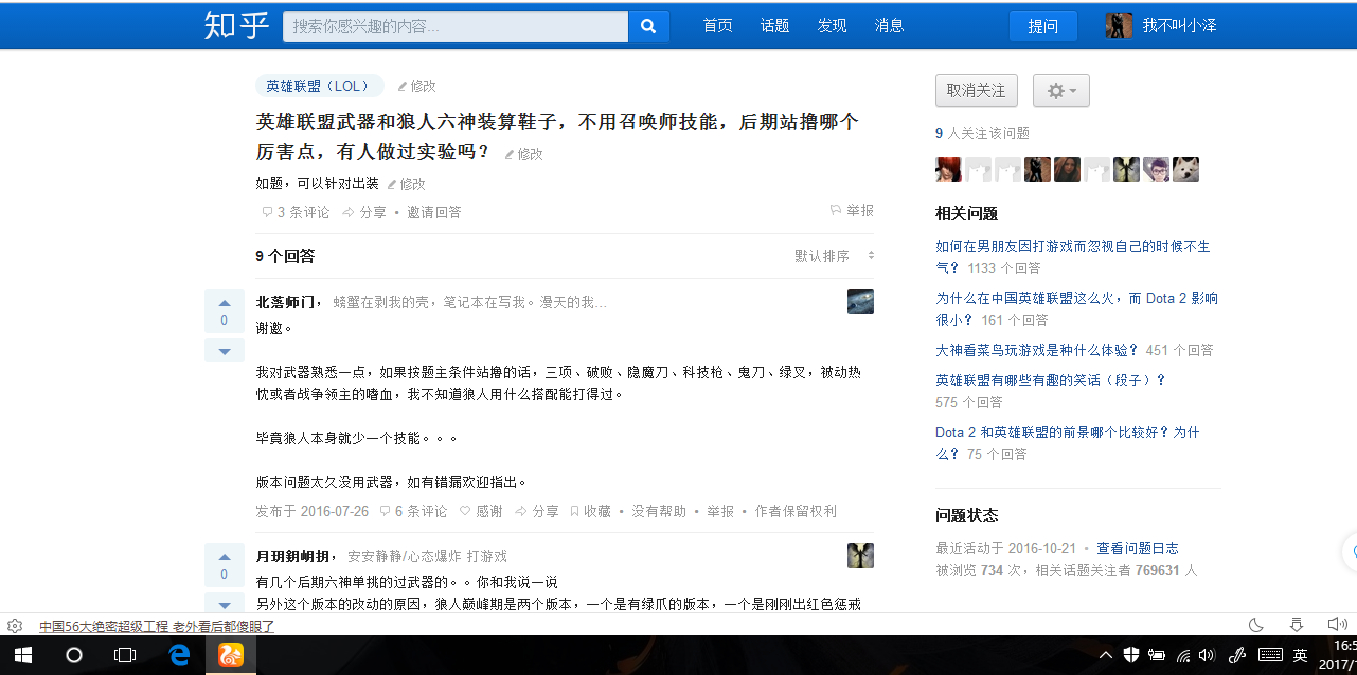This screenshot has width=1357, height=675.
Task: Open related question 如何在男朋友因打游戏而忽视自己
Action: pyautogui.click(x=1072, y=257)
